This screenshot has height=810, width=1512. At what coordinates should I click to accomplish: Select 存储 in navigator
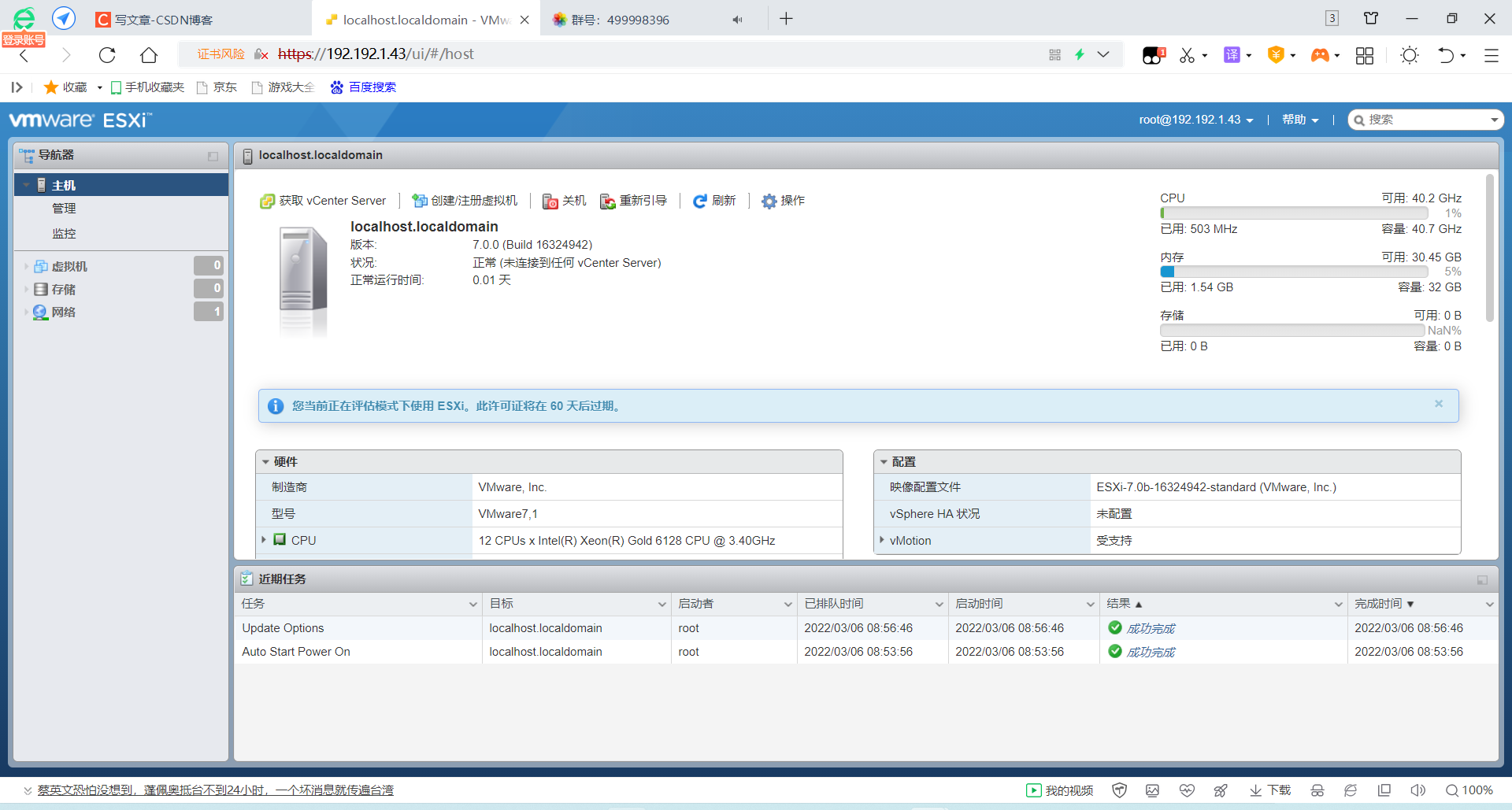click(x=64, y=289)
